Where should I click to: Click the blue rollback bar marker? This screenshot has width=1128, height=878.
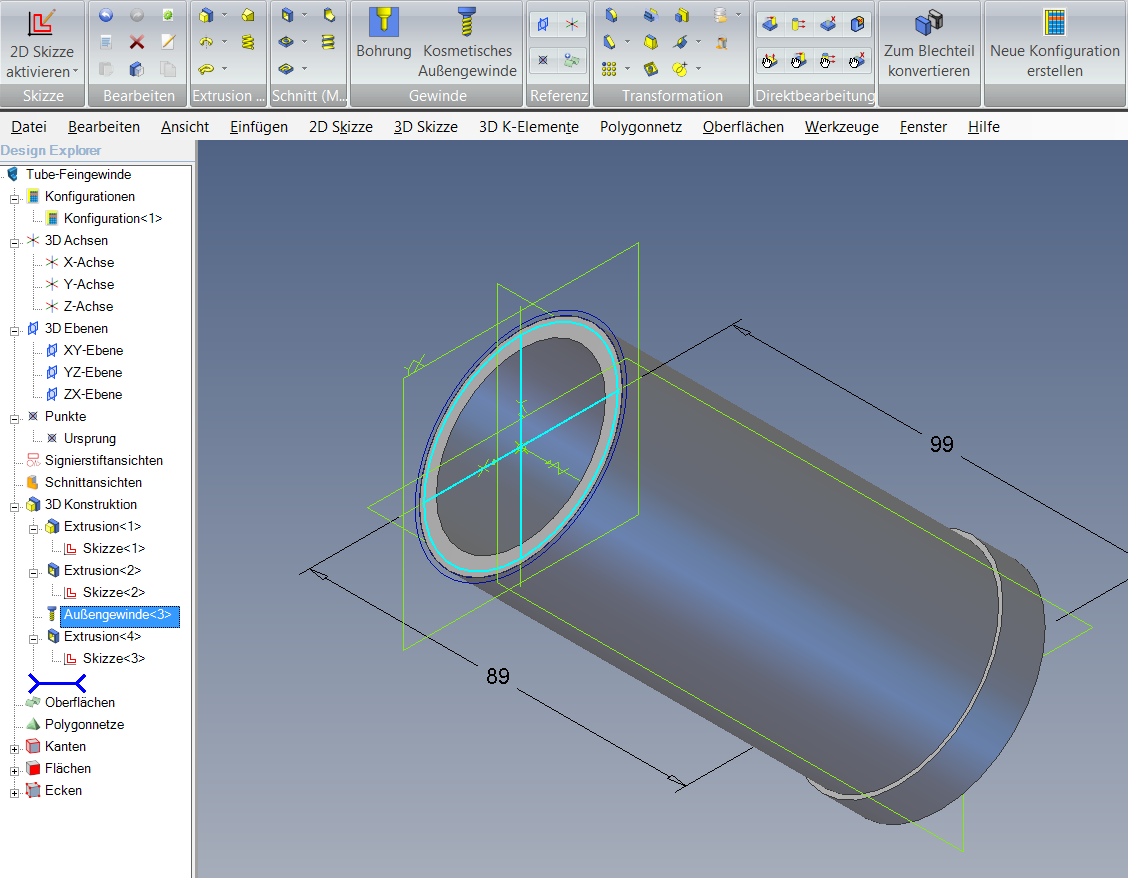click(x=57, y=682)
